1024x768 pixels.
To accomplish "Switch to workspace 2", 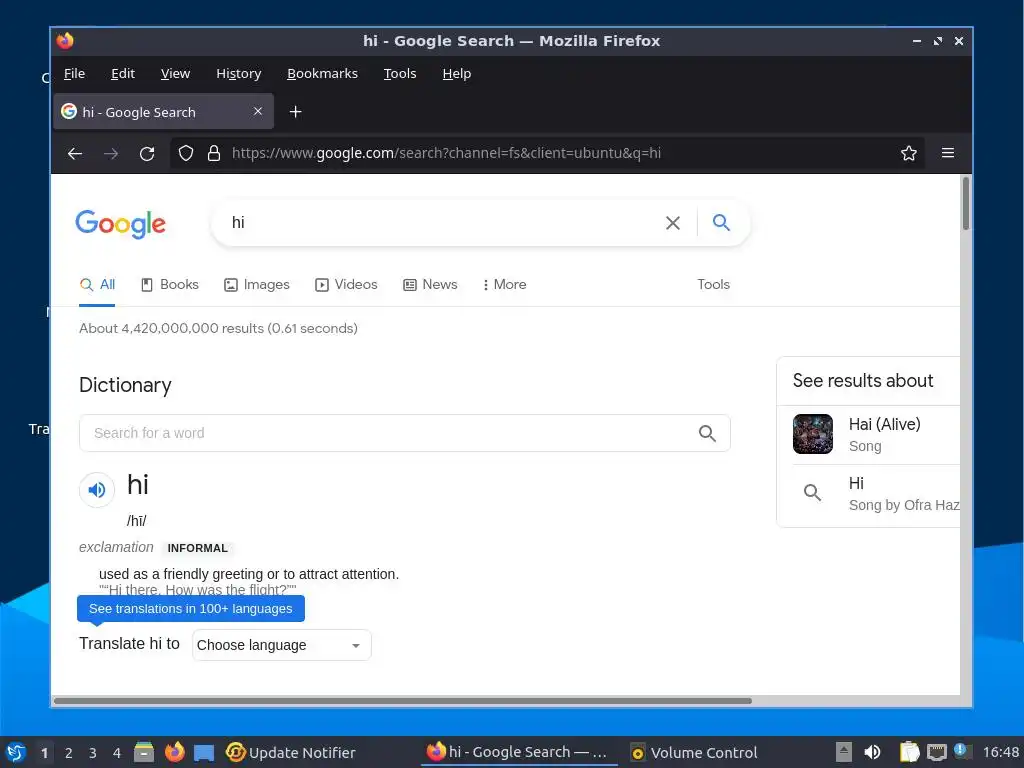I will (x=69, y=753).
